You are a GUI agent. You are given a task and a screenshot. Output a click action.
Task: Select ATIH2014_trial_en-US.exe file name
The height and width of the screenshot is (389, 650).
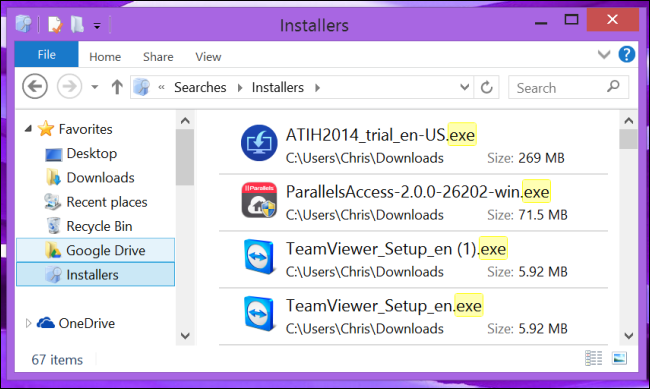[x=380, y=135]
